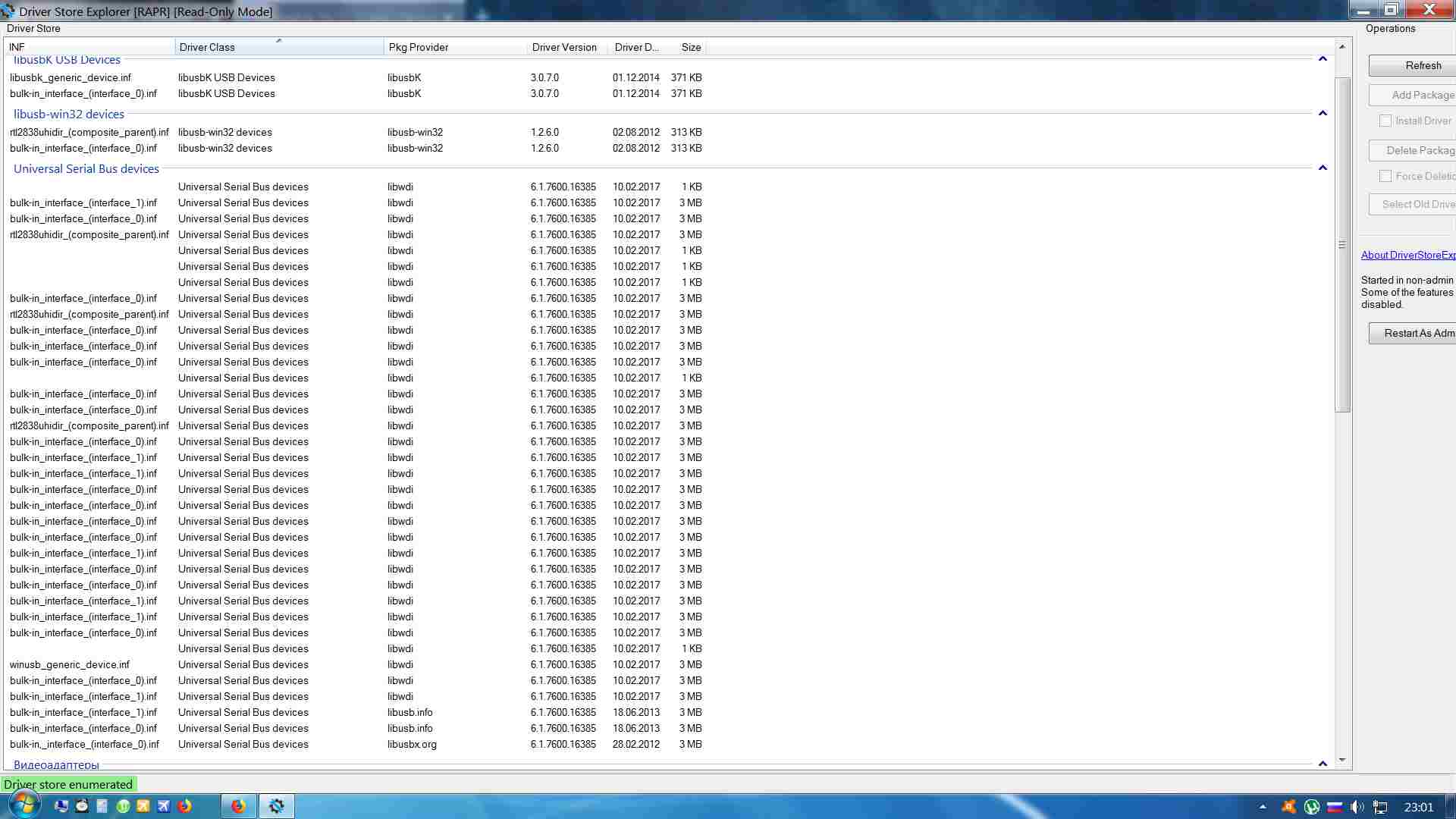Click the vertical scrollbar thumb

[1342, 244]
